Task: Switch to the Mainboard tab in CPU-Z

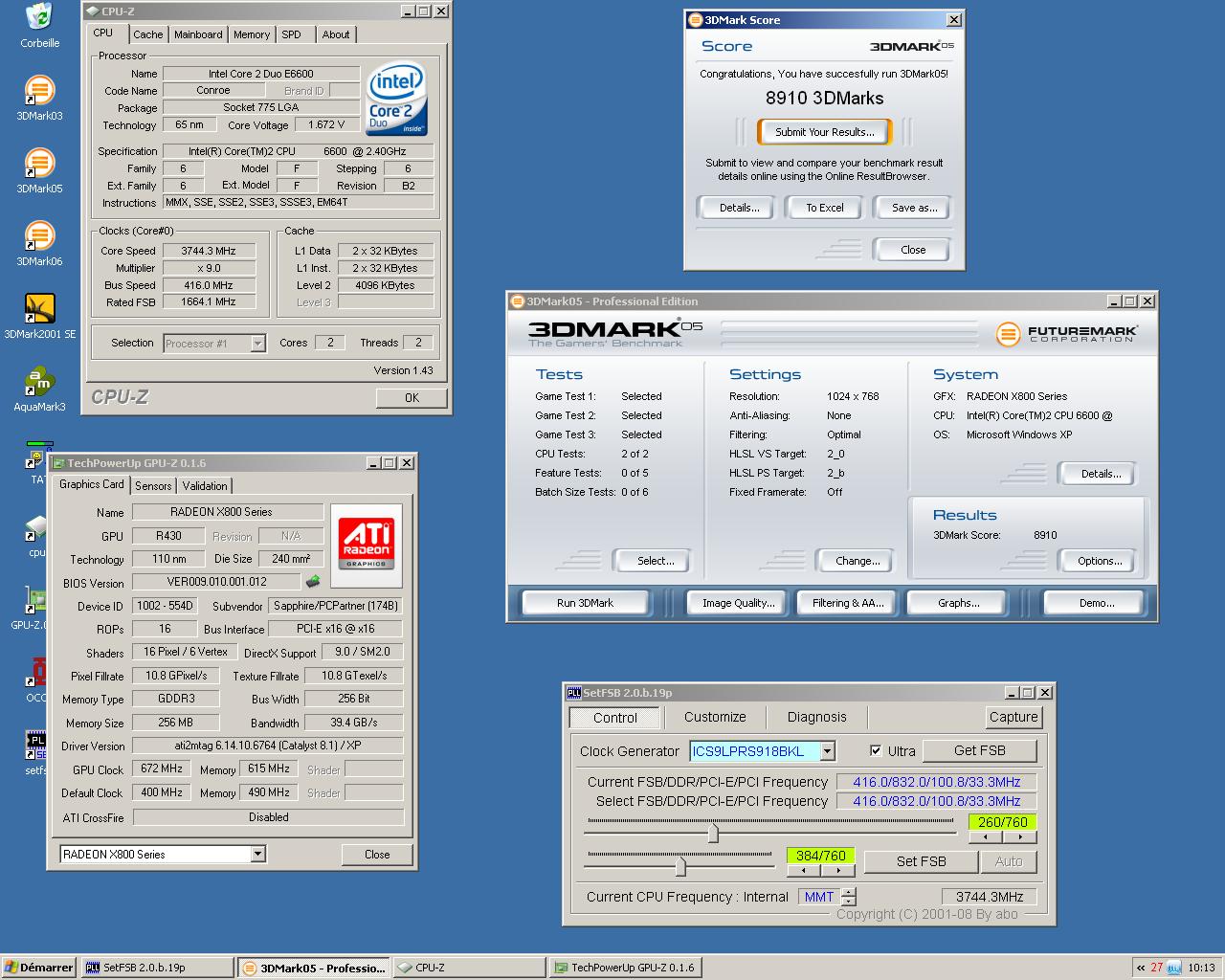Action: 198,34
